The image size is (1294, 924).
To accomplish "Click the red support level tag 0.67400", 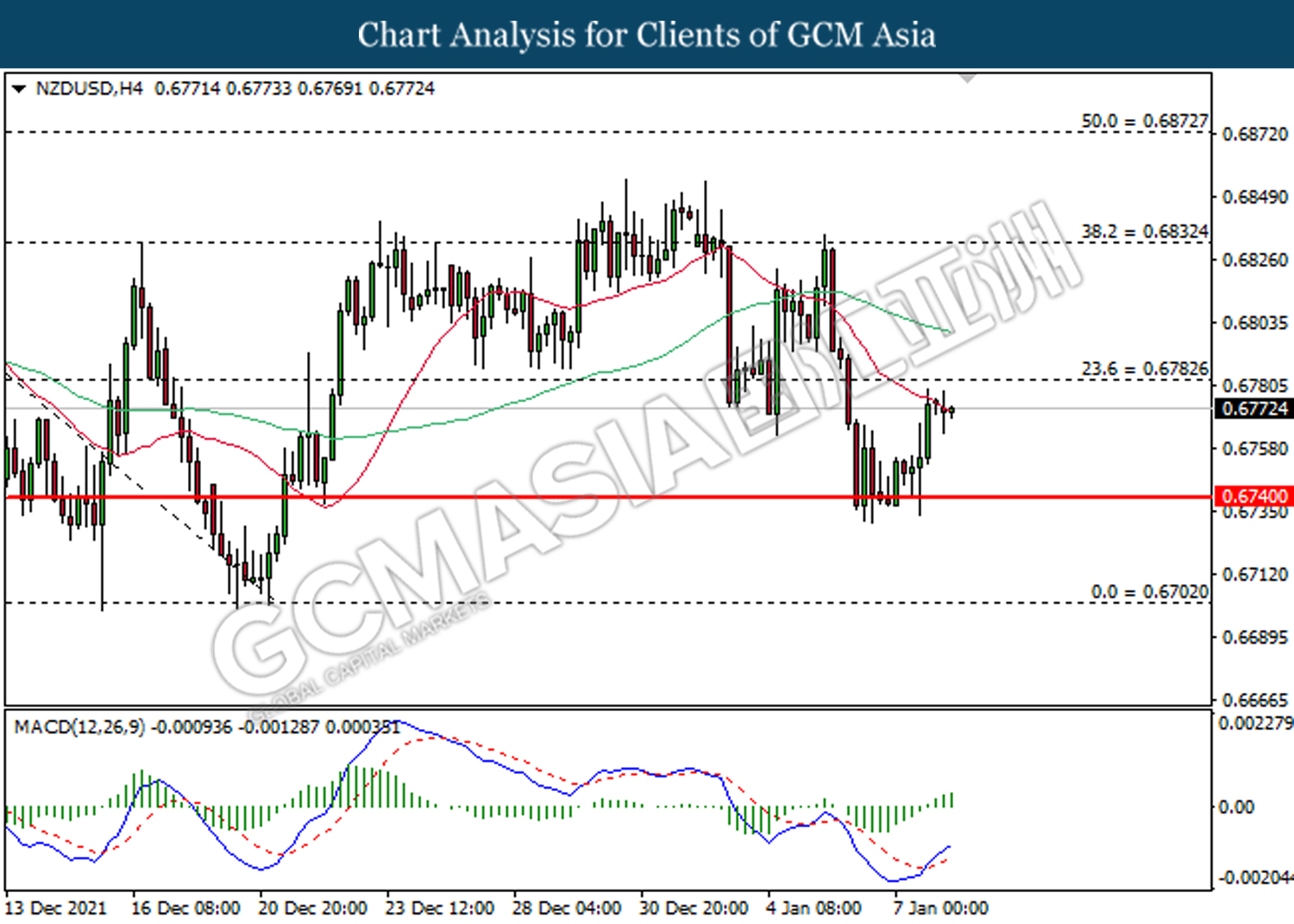I will [1254, 496].
